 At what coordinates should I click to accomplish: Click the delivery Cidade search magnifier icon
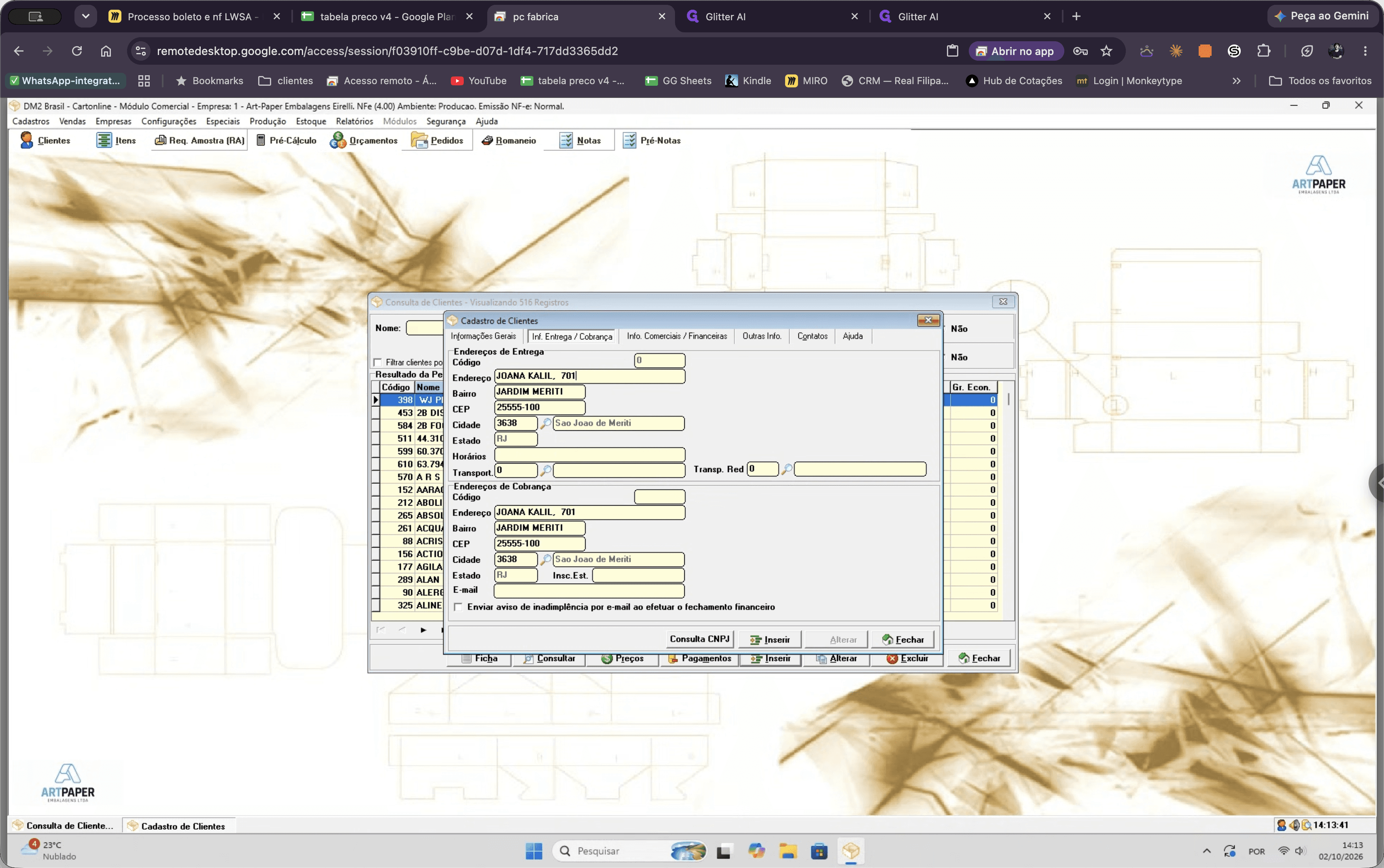546,423
